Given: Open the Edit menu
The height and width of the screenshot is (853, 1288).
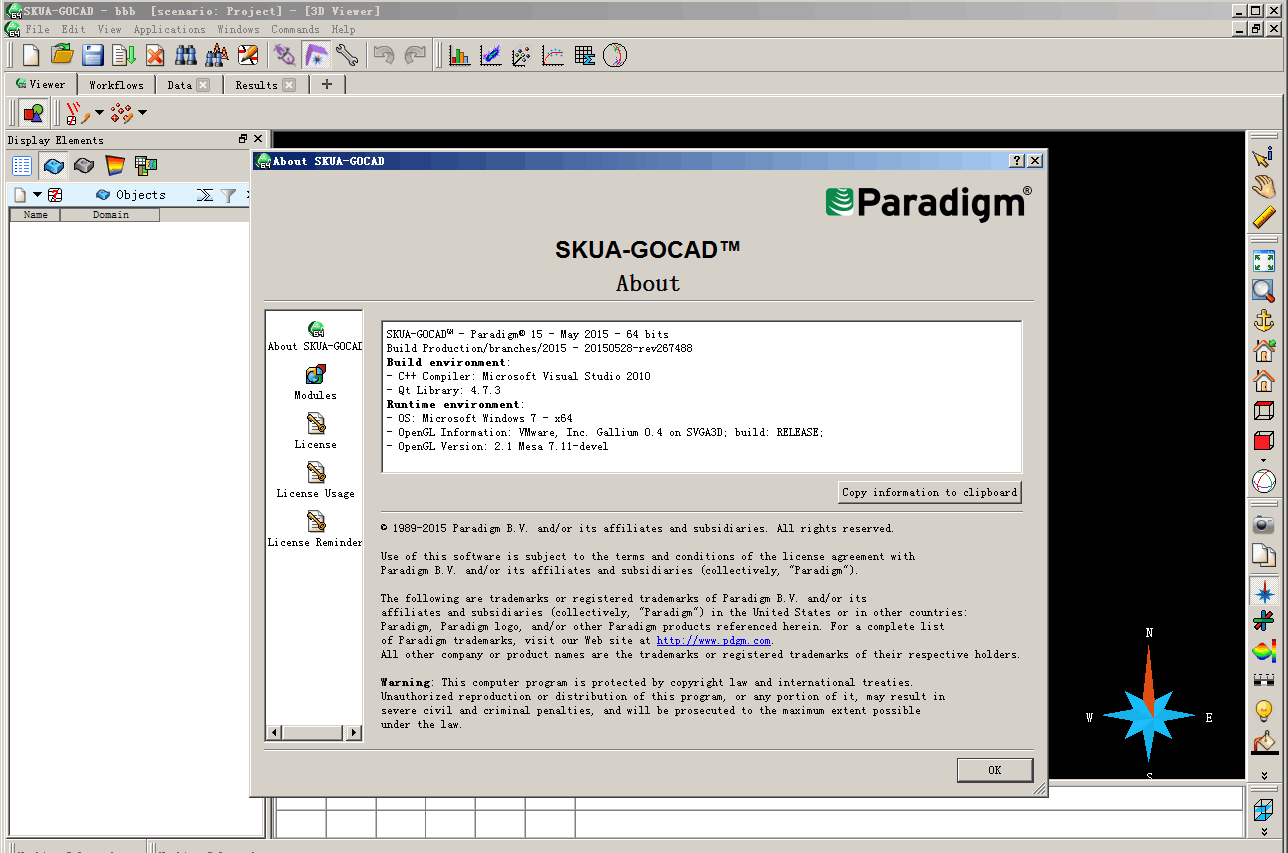Looking at the screenshot, I should coord(73,29).
